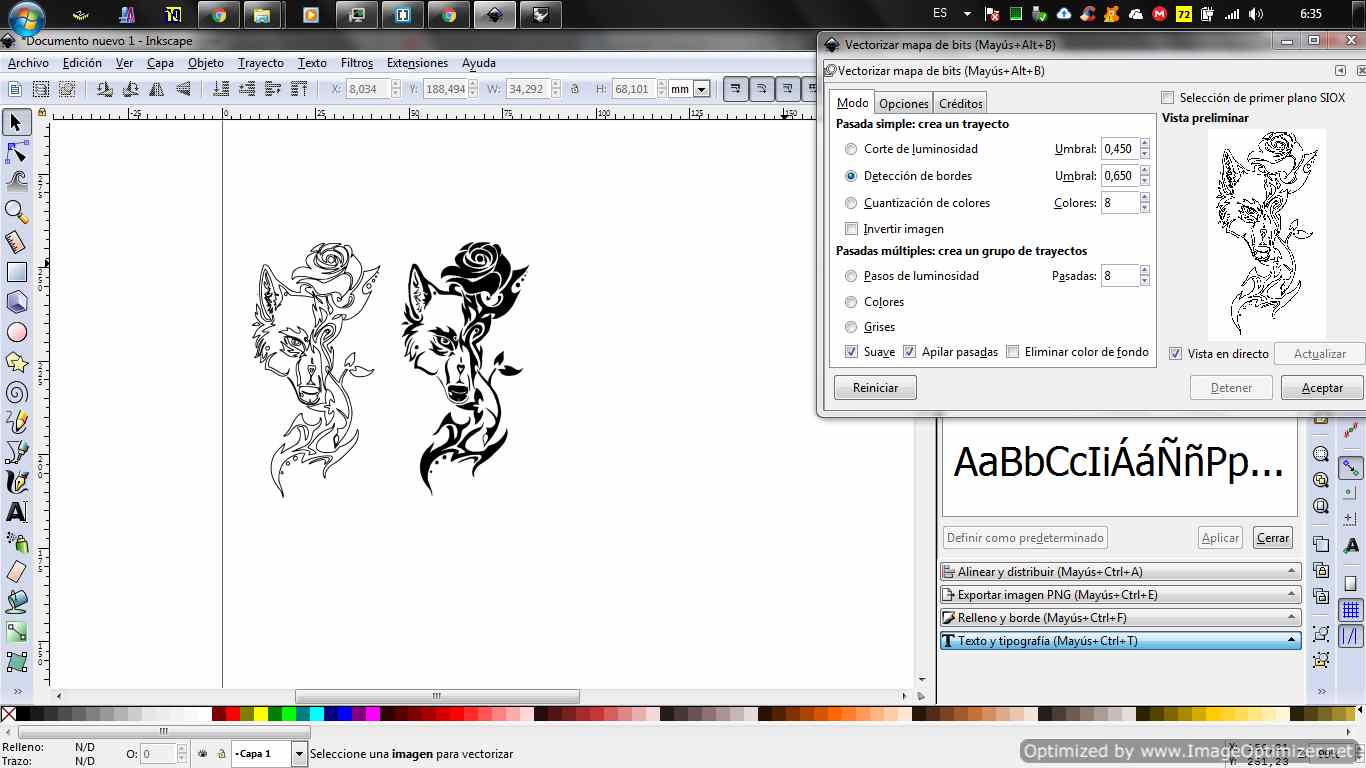This screenshot has width=1366, height=768.
Task: Expand Alinear y distribuir panel
Action: click(1120, 572)
